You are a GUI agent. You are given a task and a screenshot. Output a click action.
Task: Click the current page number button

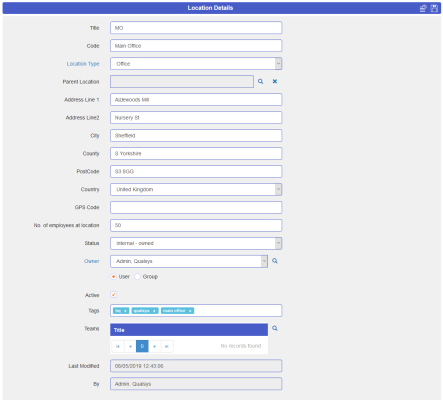pos(142,346)
